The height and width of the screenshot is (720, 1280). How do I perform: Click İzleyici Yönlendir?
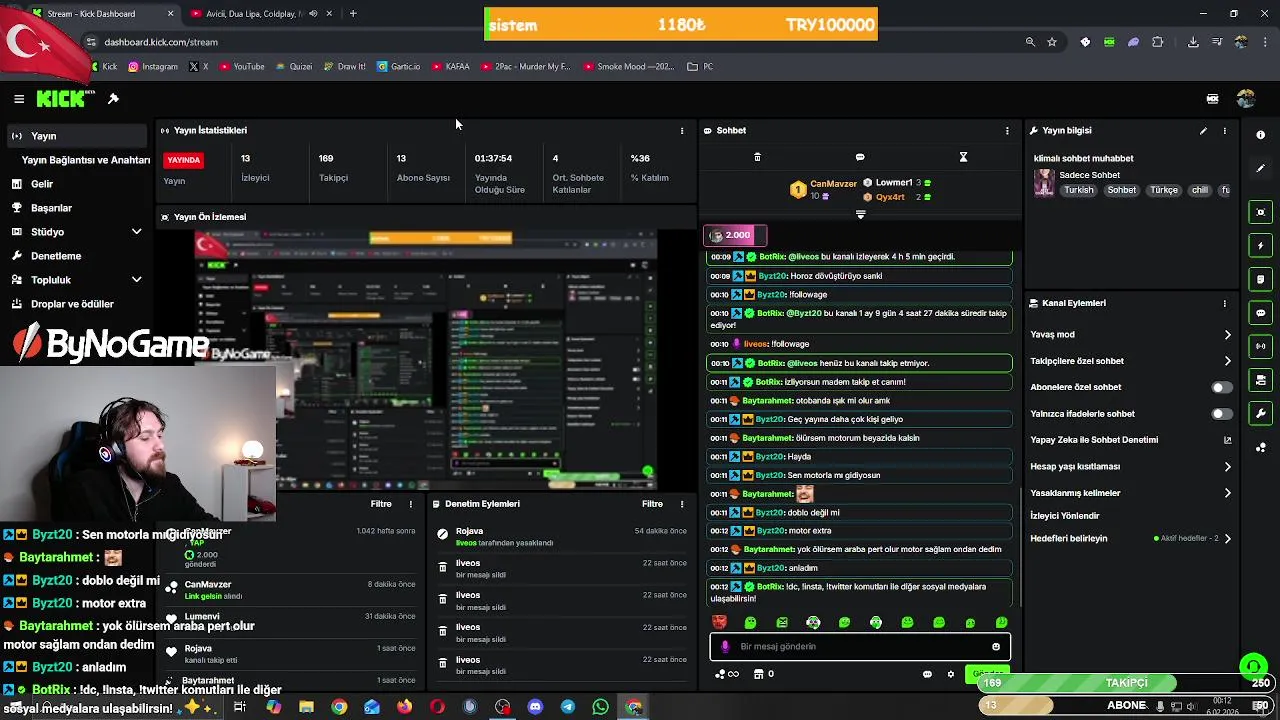[x=1064, y=516]
